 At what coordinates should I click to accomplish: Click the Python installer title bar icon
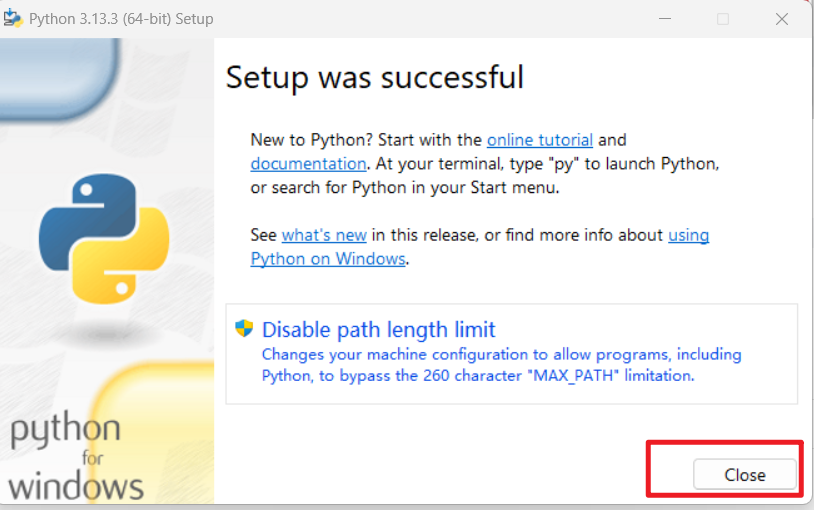click(13, 19)
